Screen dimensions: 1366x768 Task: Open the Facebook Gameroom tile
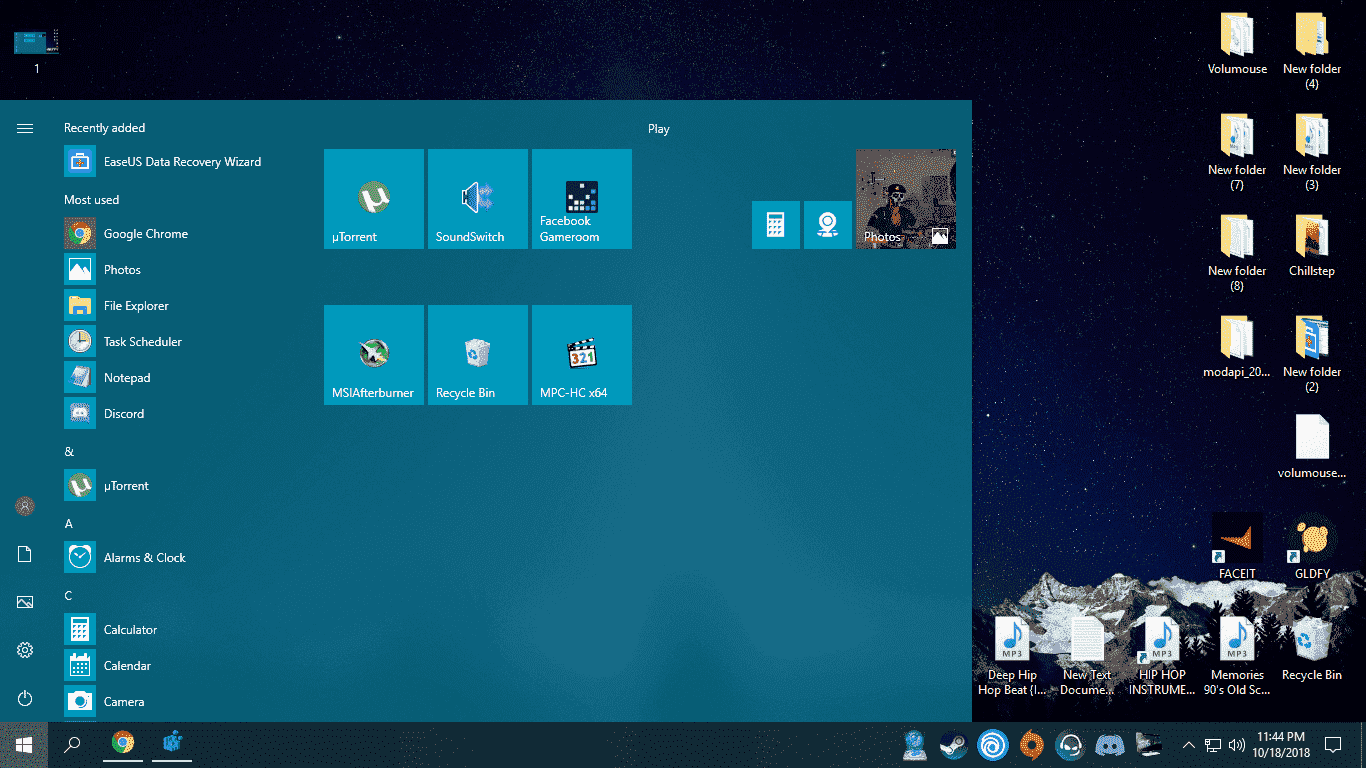(x=581, y=198)
